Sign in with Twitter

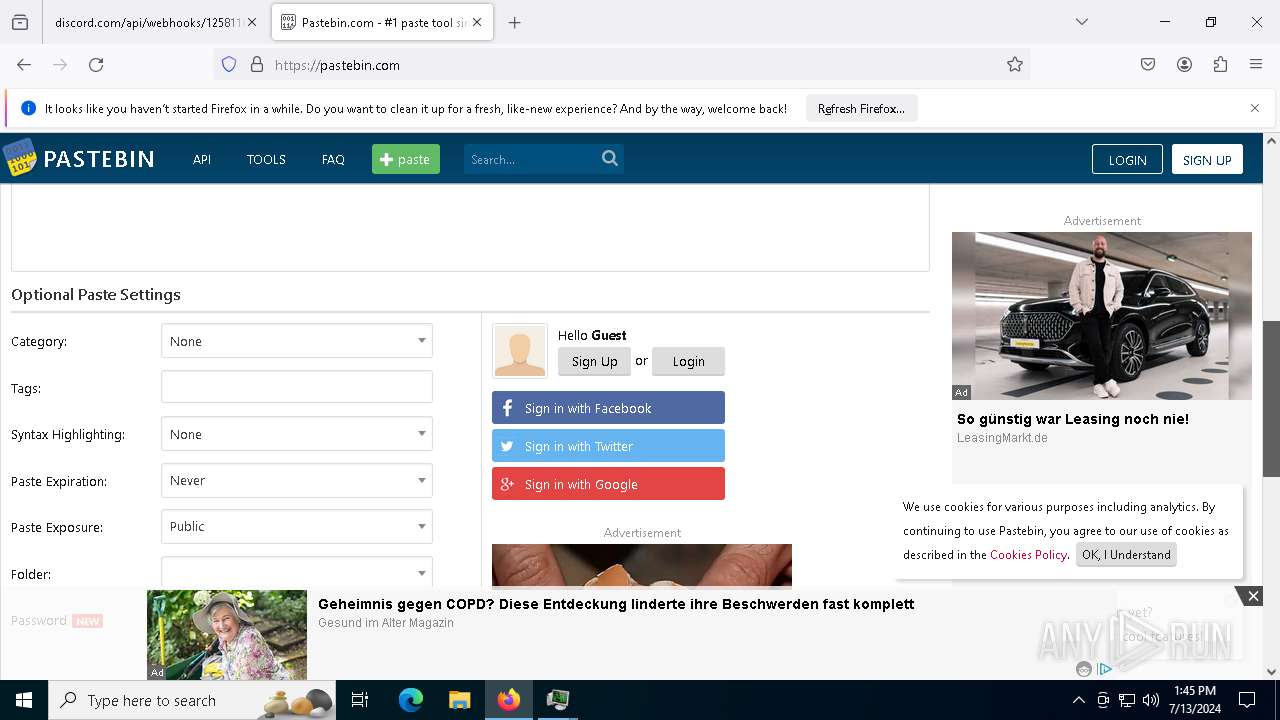pos(608,446)
